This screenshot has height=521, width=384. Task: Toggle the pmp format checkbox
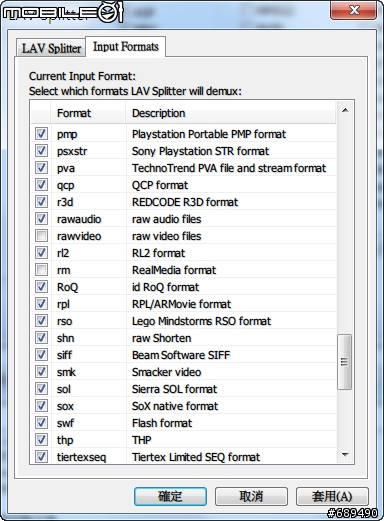[x=41, y=134]
